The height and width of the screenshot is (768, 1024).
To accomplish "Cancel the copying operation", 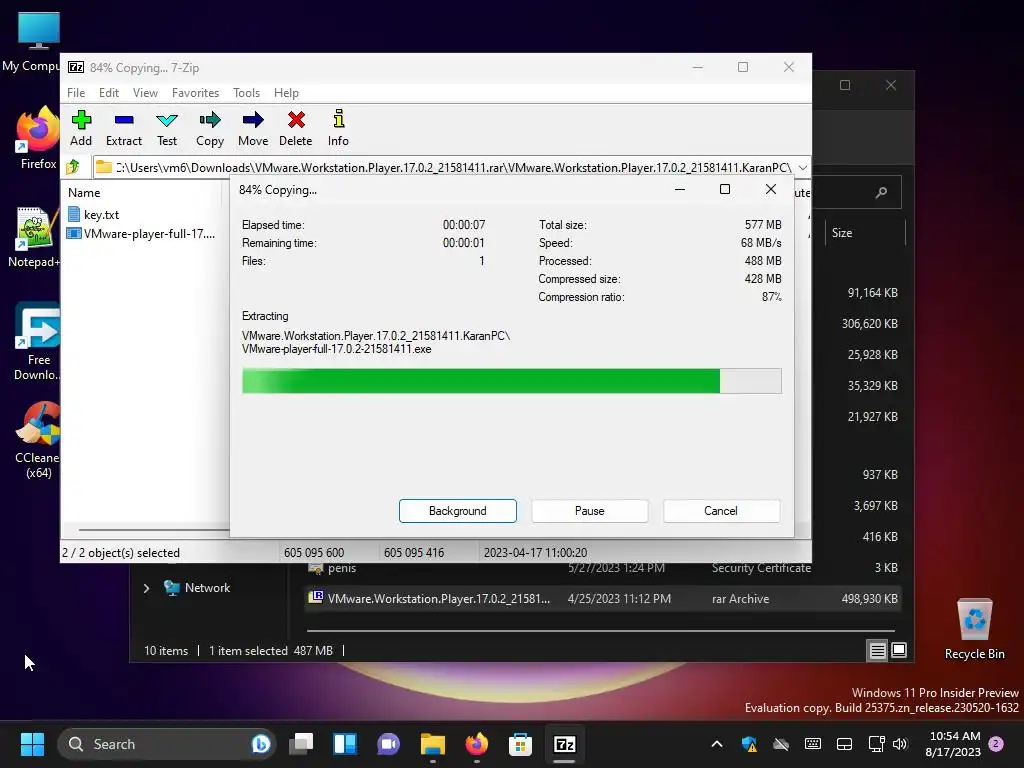I will [721, 511].
